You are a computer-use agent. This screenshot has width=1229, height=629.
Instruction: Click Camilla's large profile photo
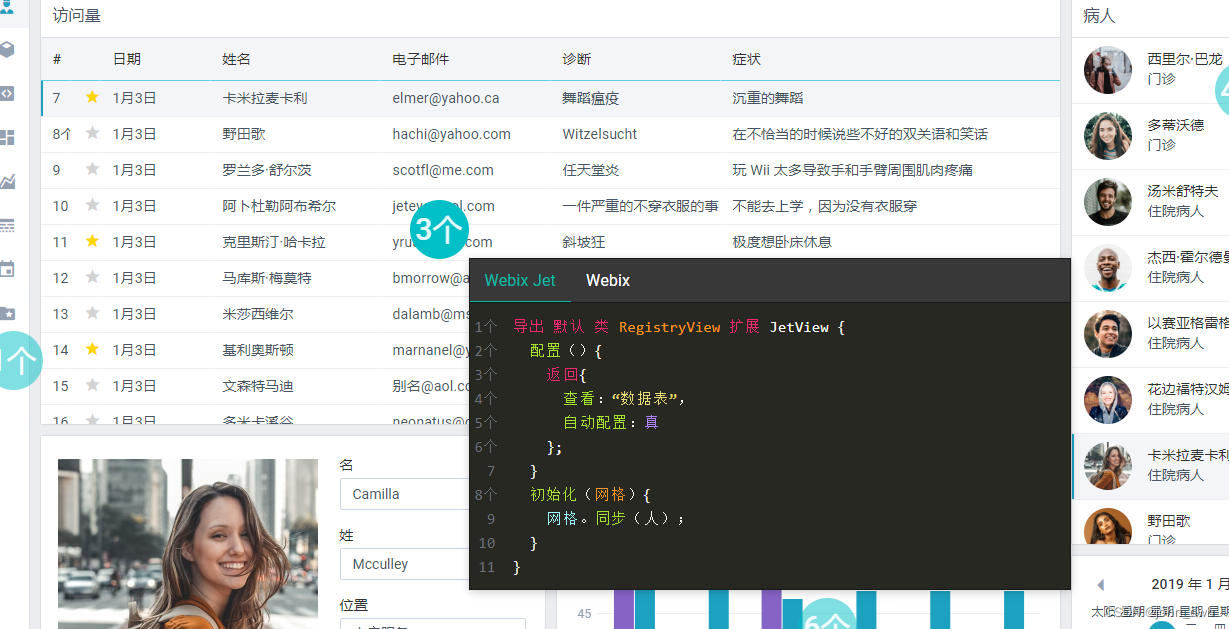coord(188,544)
